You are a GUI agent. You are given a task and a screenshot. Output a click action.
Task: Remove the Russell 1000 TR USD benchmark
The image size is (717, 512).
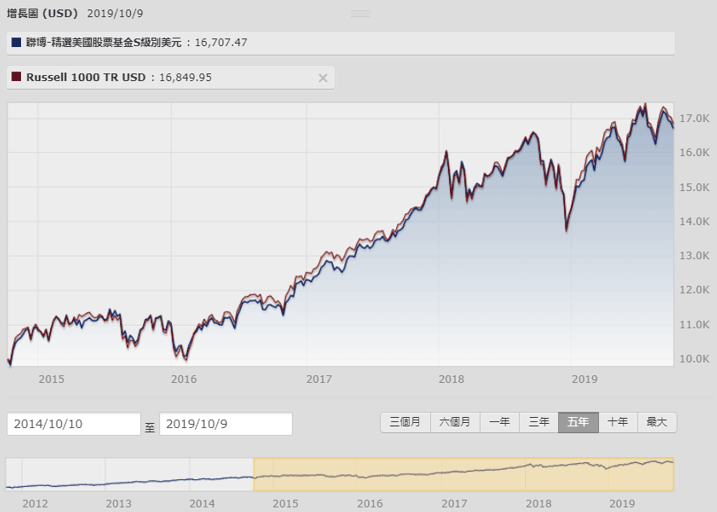322,78
